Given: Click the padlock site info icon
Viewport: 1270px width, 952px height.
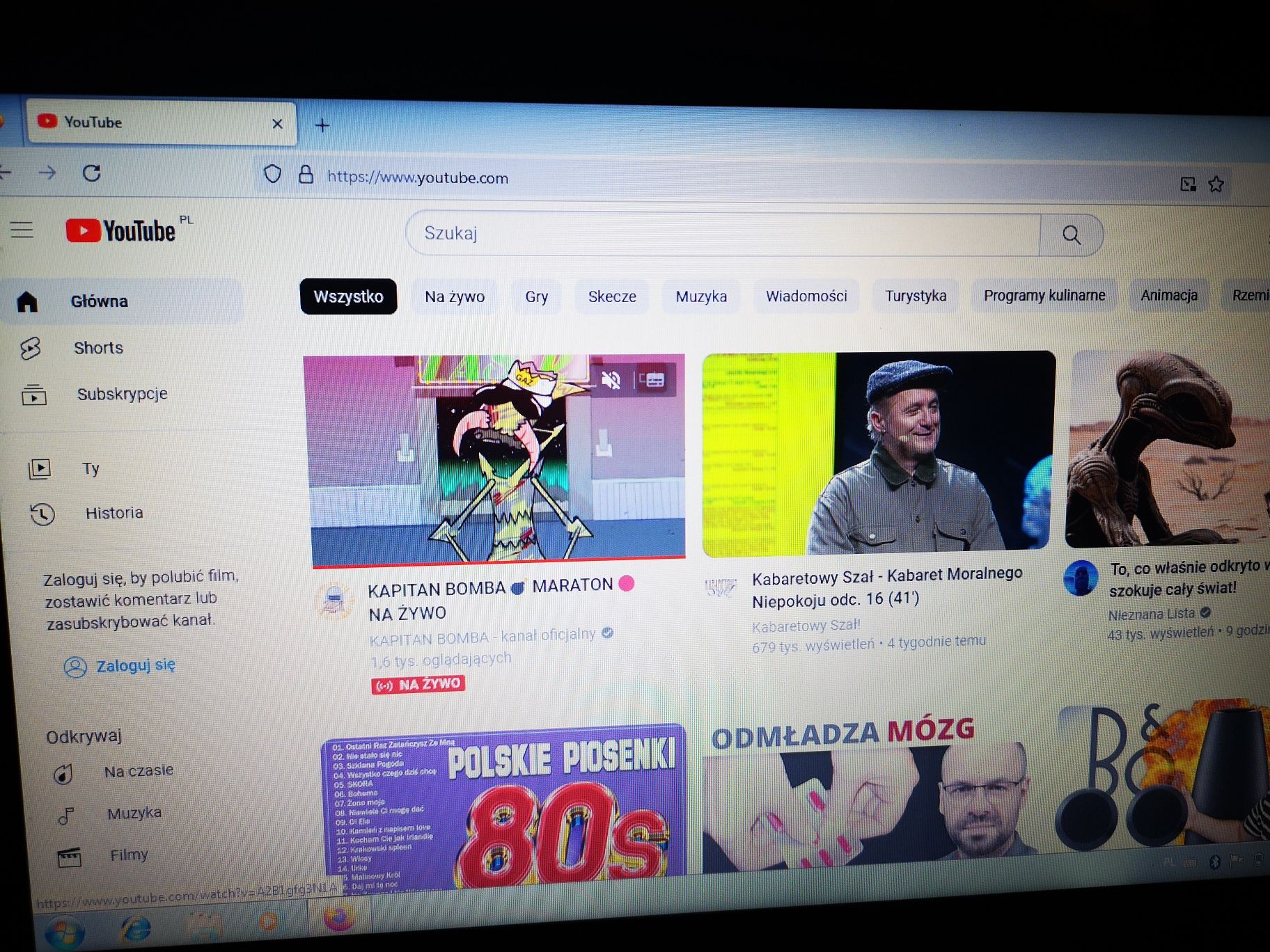Looking at the screenshot, I should coord(306,175).
